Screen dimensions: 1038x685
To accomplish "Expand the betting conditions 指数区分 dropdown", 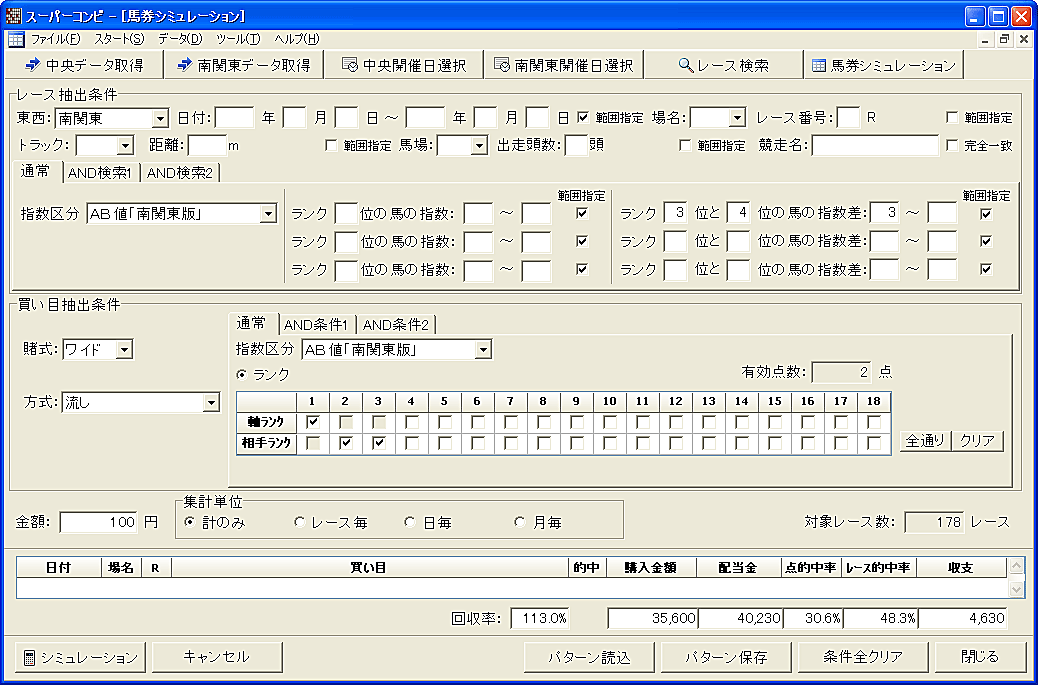I will point(484,350).
